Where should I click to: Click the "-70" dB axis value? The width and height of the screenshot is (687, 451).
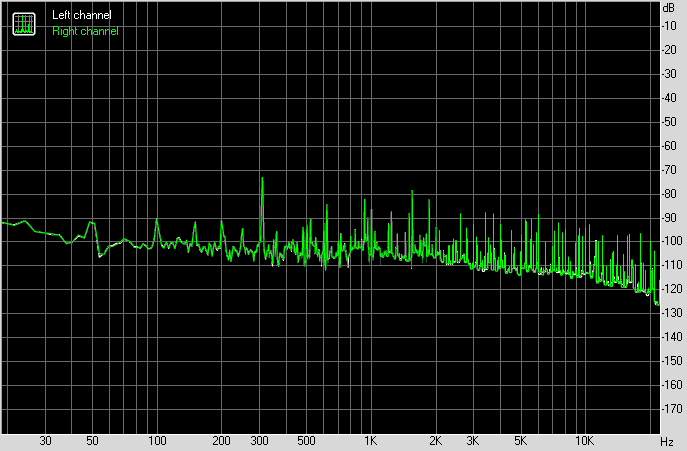[x=669, y=170]
